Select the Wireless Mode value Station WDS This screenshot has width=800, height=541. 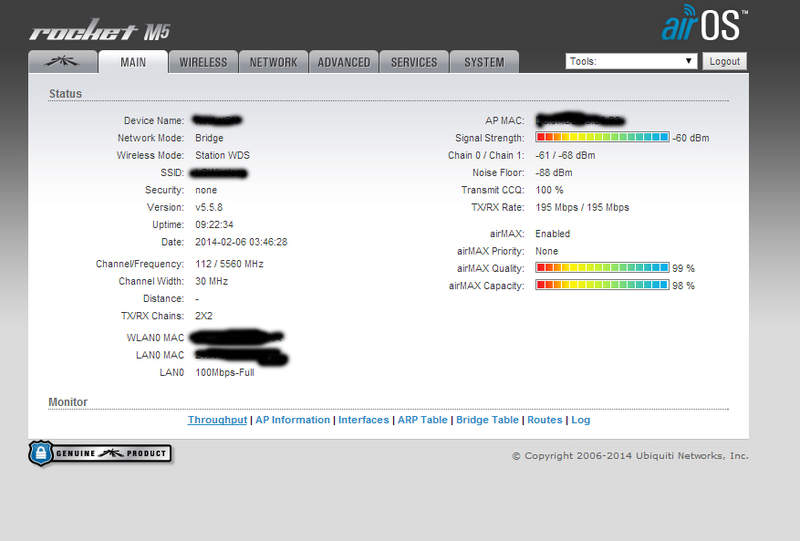(222, 155)
